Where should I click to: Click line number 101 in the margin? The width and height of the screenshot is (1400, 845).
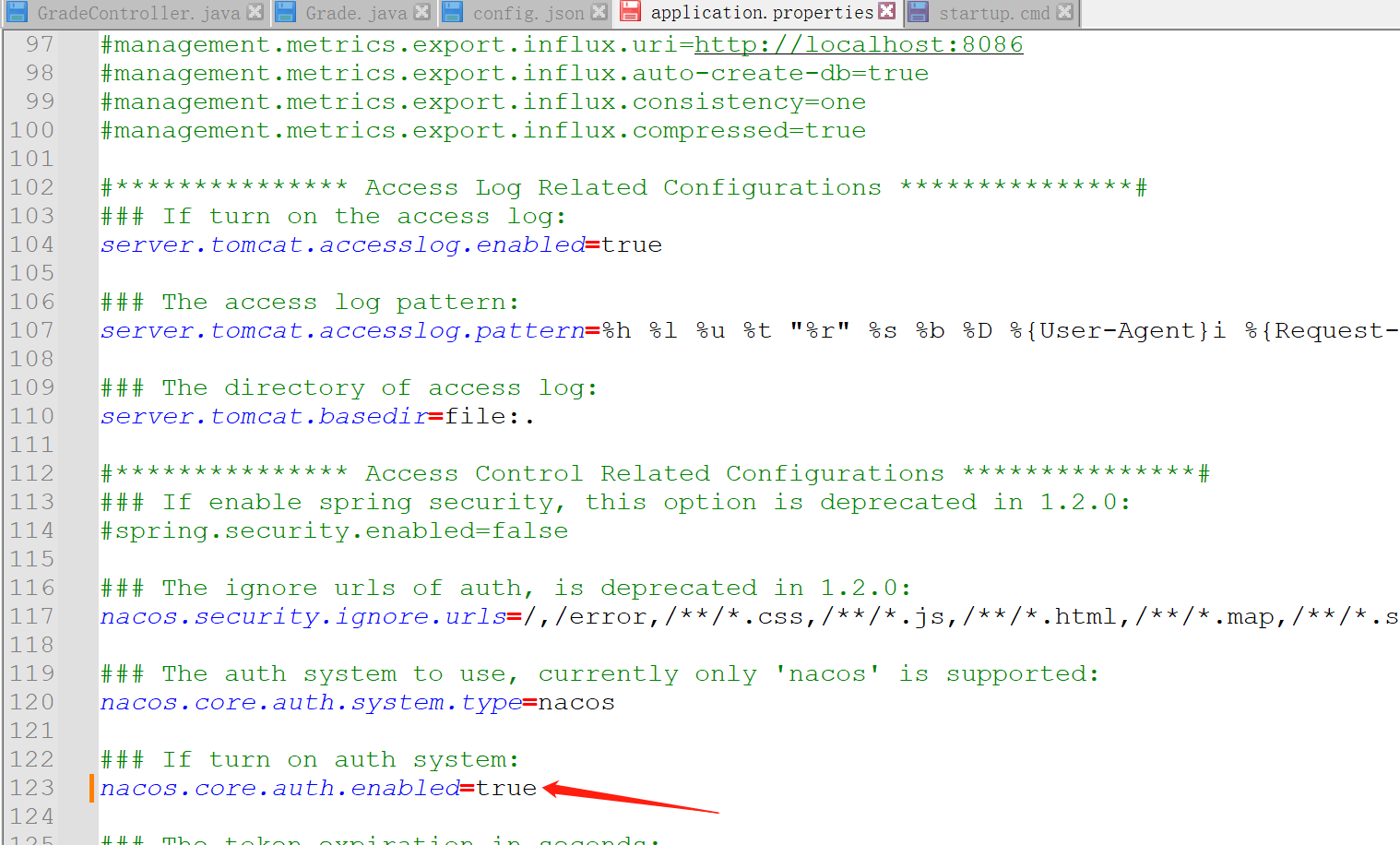coord(32,159)
